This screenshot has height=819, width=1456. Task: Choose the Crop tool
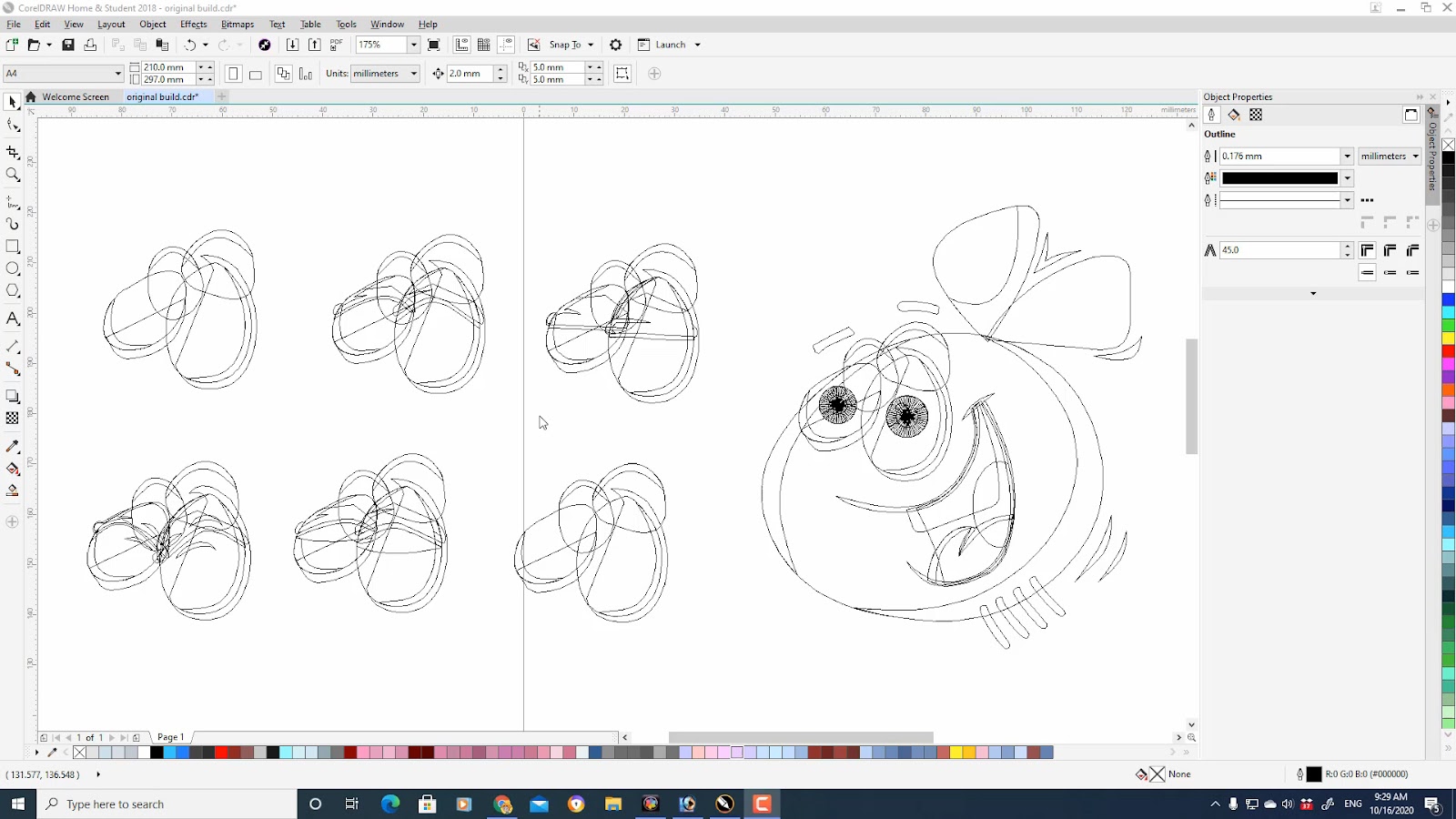coord(13,153)
